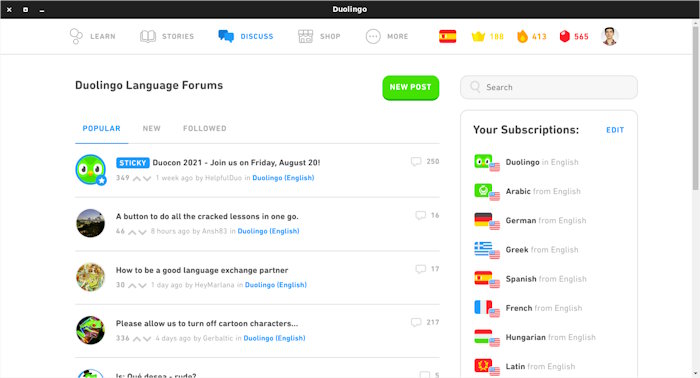Click the red gem icon

tap(564, 36)
